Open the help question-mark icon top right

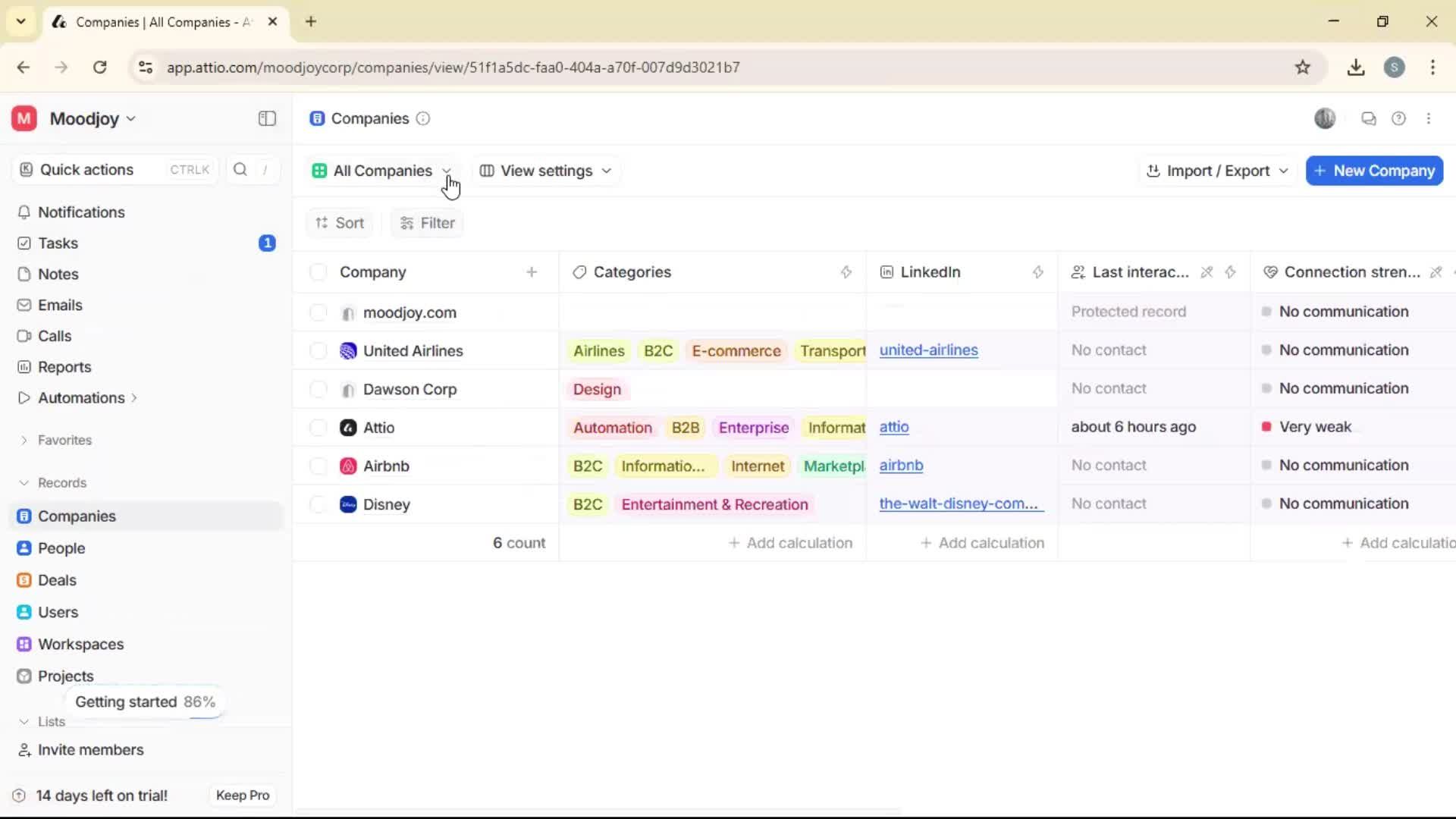(x=1399, y=119)
